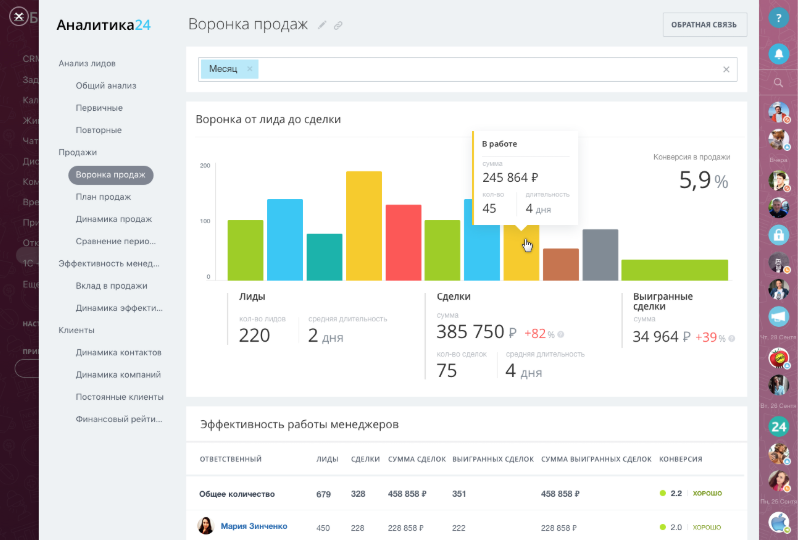This screenshot has width=798, height=541.
Task: Click the ОБРАТНАЯ СВЯЗЬ button
Action: coord(704,25)
